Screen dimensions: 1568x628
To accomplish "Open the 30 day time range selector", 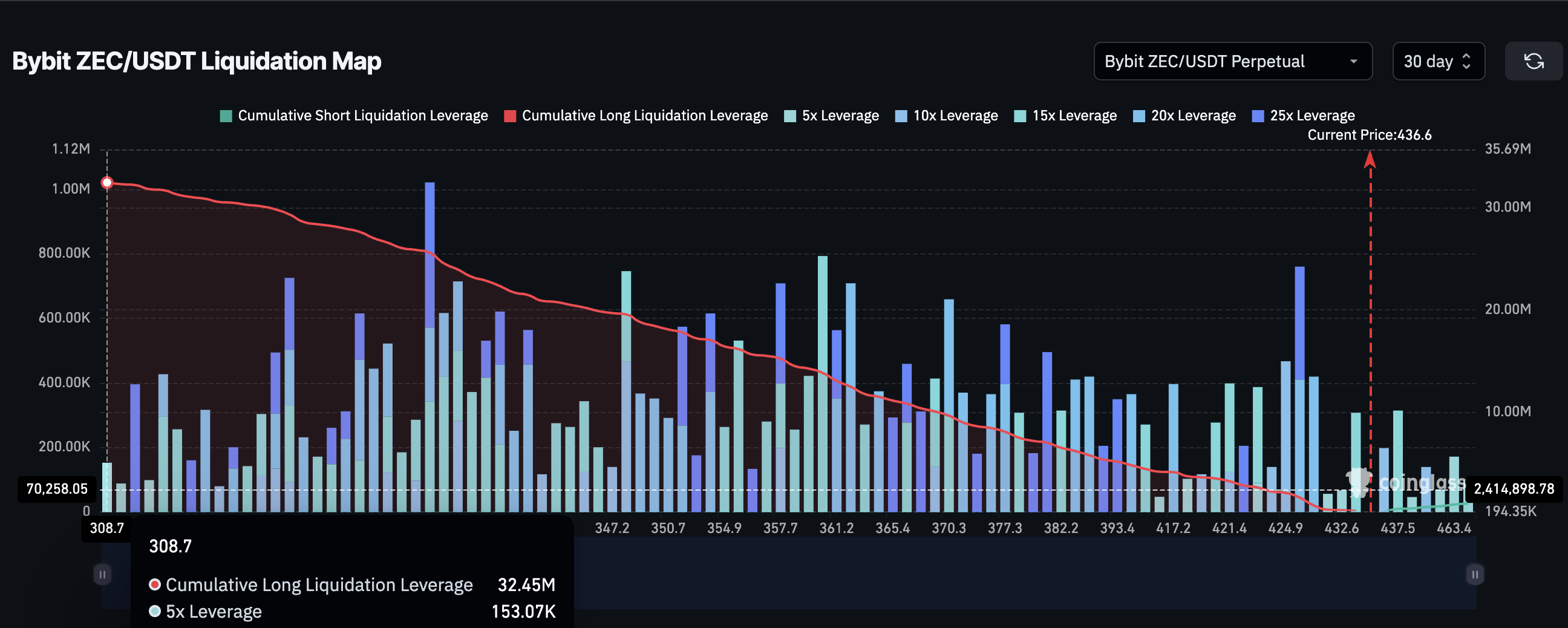I will [x=1439, y=61].
